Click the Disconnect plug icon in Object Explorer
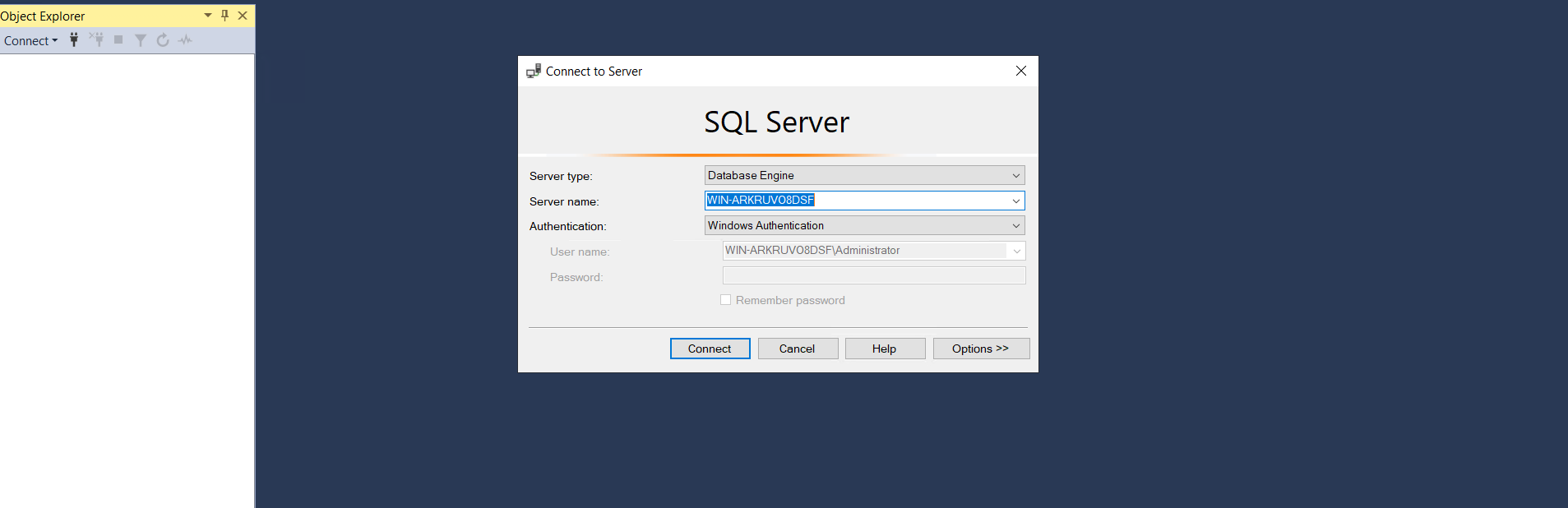This screenshot has width=1568, height=508. click(x=96, y=39)
